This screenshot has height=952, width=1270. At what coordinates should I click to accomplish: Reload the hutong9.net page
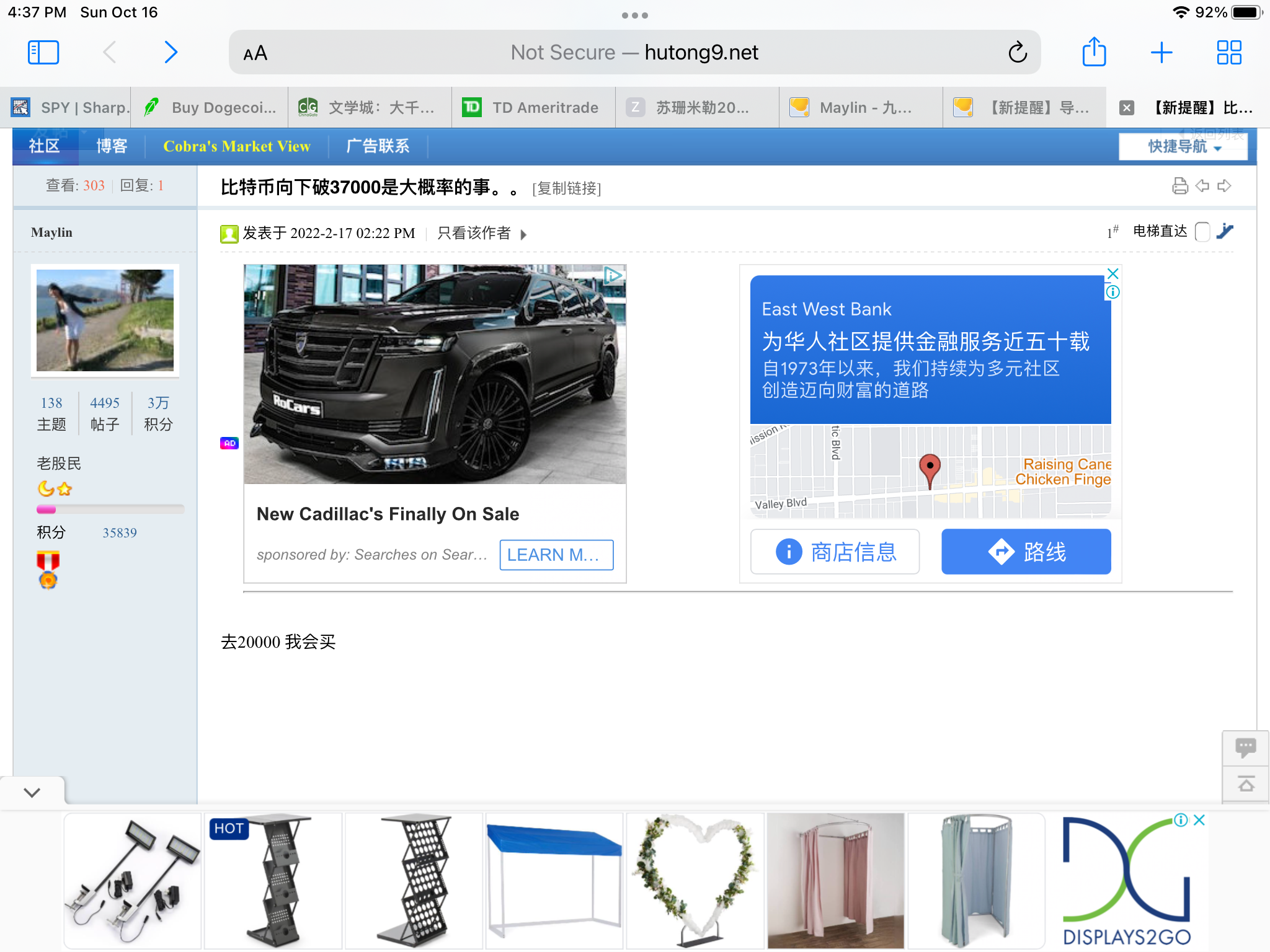[1017, 53]
